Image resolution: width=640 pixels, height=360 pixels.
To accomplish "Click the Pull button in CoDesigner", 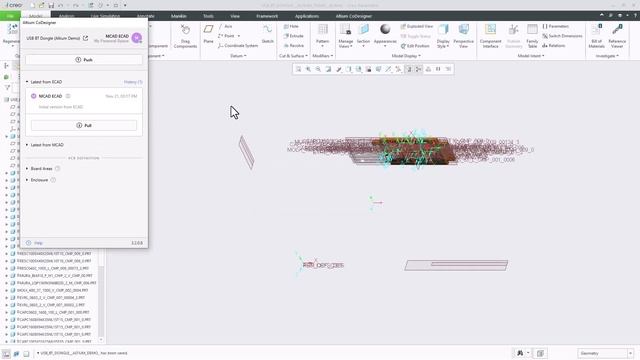I will click(84, 125).
